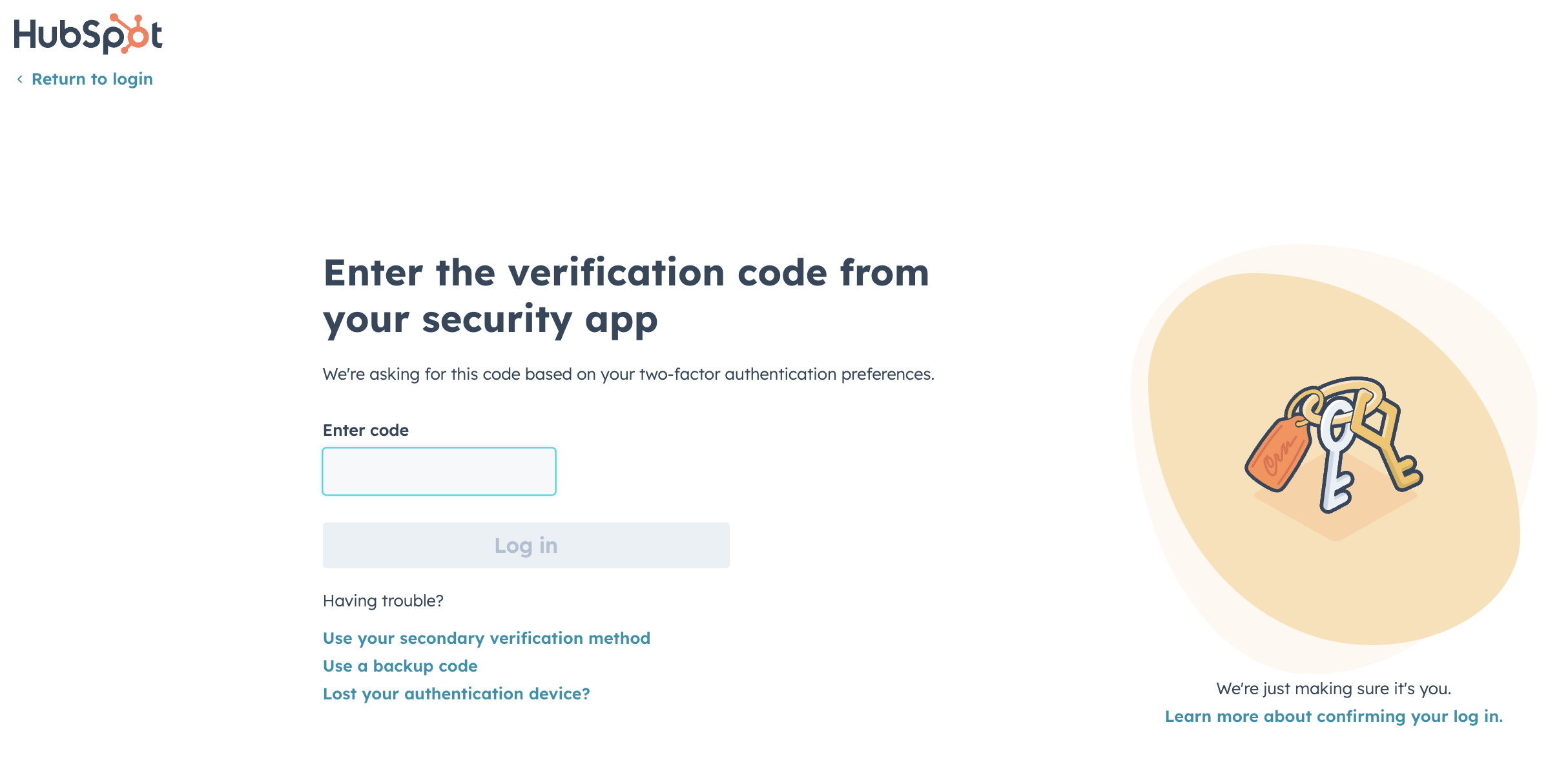The width and height of the screenshot is (1568, 784).
Task: Click Lost your authentication device?
Action: 456,694
